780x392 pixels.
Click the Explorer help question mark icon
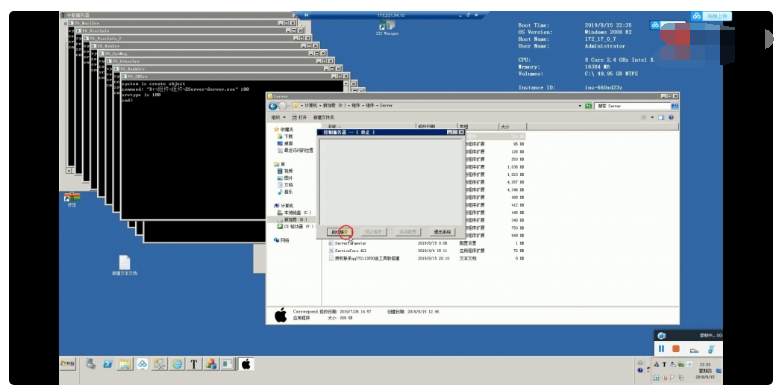tap(671, 117)
